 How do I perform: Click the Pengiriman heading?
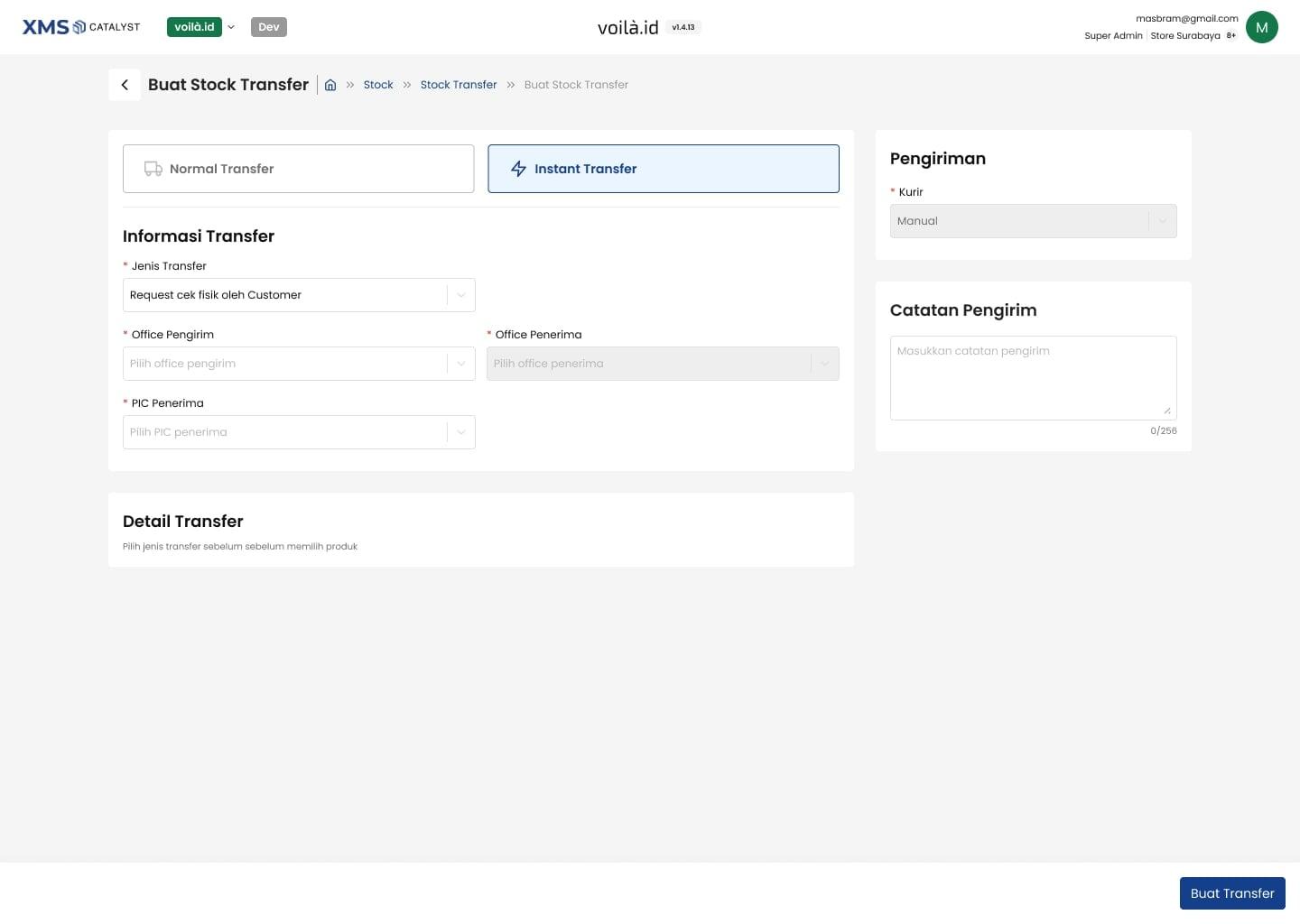point(938,159)
